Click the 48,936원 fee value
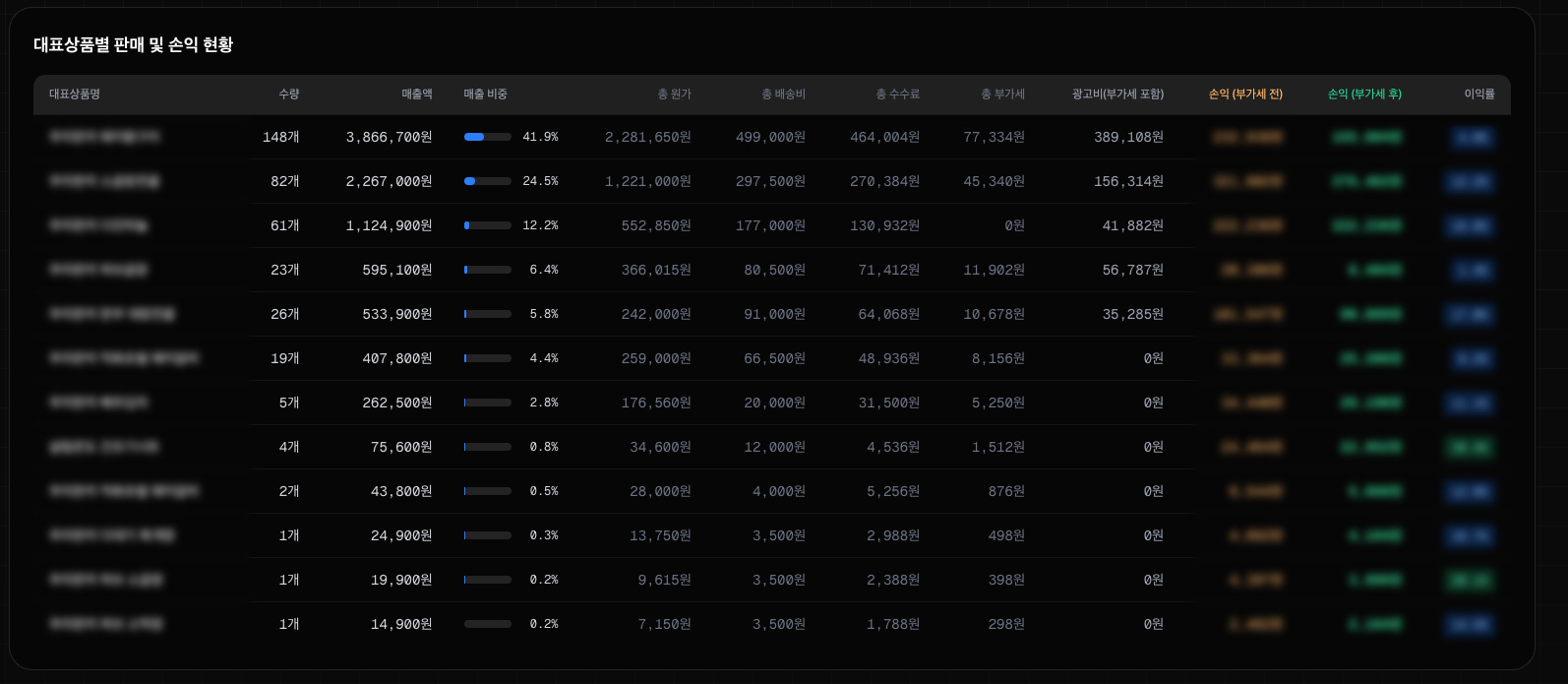 889,358
